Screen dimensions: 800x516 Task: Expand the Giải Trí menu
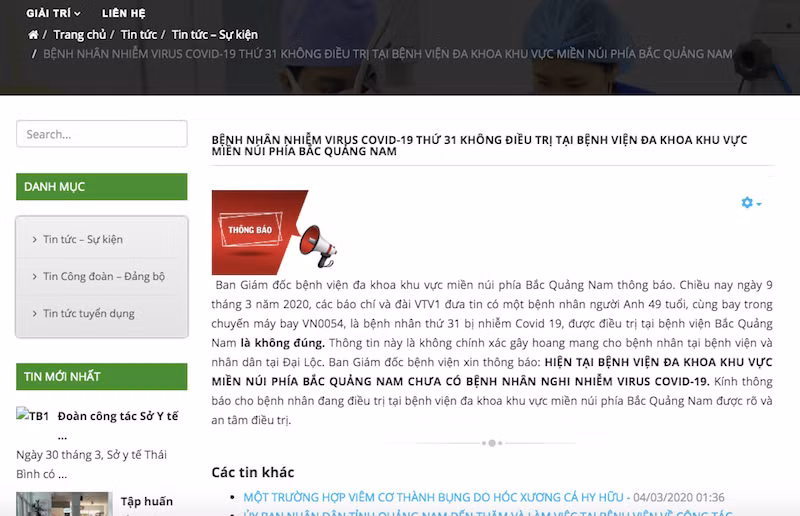coord(53,13)
